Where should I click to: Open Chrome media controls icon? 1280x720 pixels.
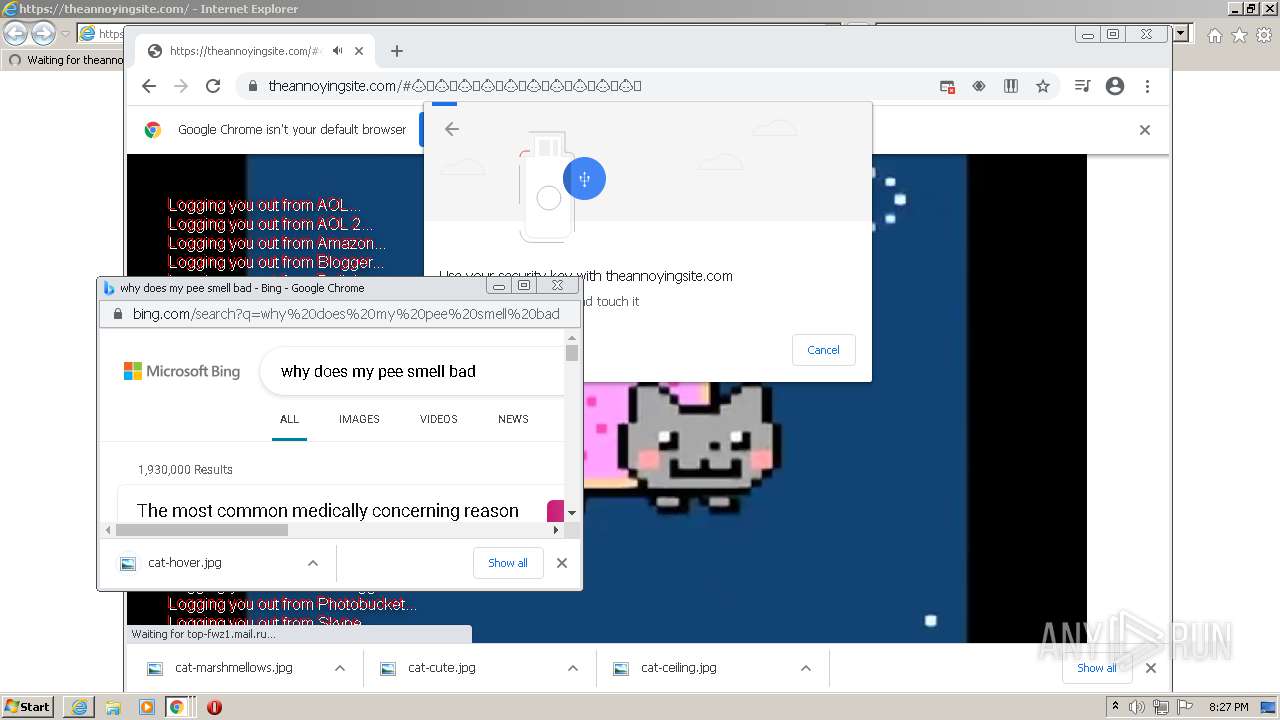(x=1082, y=86)
